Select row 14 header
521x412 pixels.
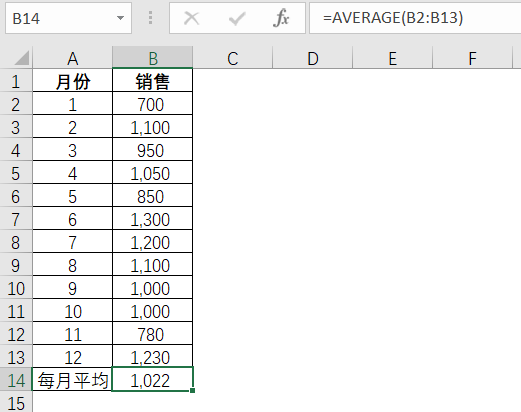(16, 379)
